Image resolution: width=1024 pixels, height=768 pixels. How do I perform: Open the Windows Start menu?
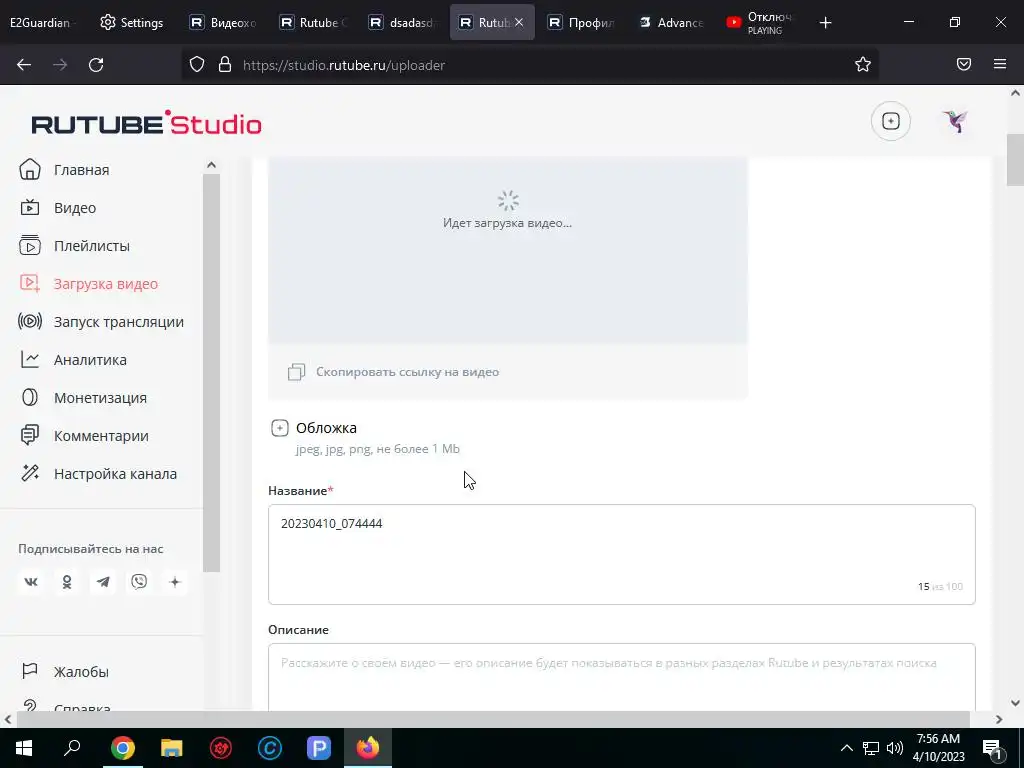coord(24,748)
